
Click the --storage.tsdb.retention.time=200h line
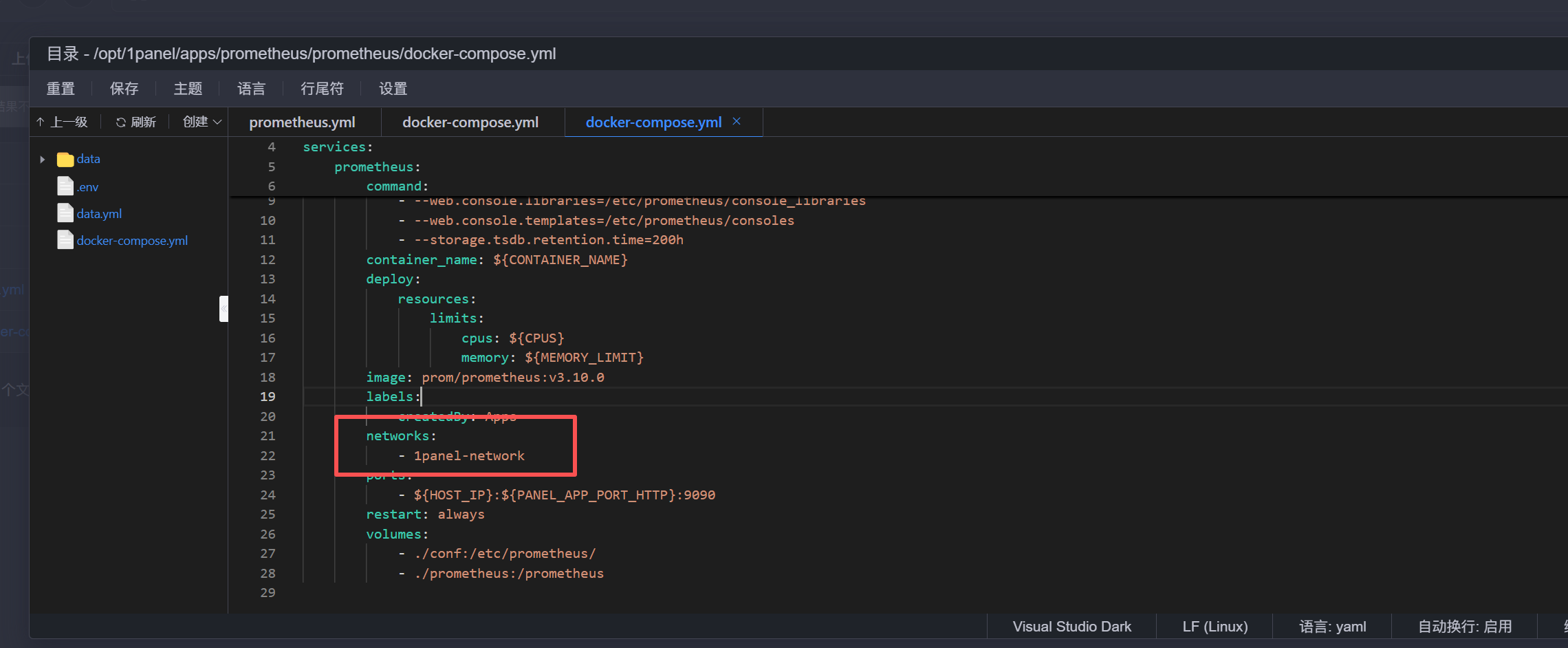[x=548, y=240]
